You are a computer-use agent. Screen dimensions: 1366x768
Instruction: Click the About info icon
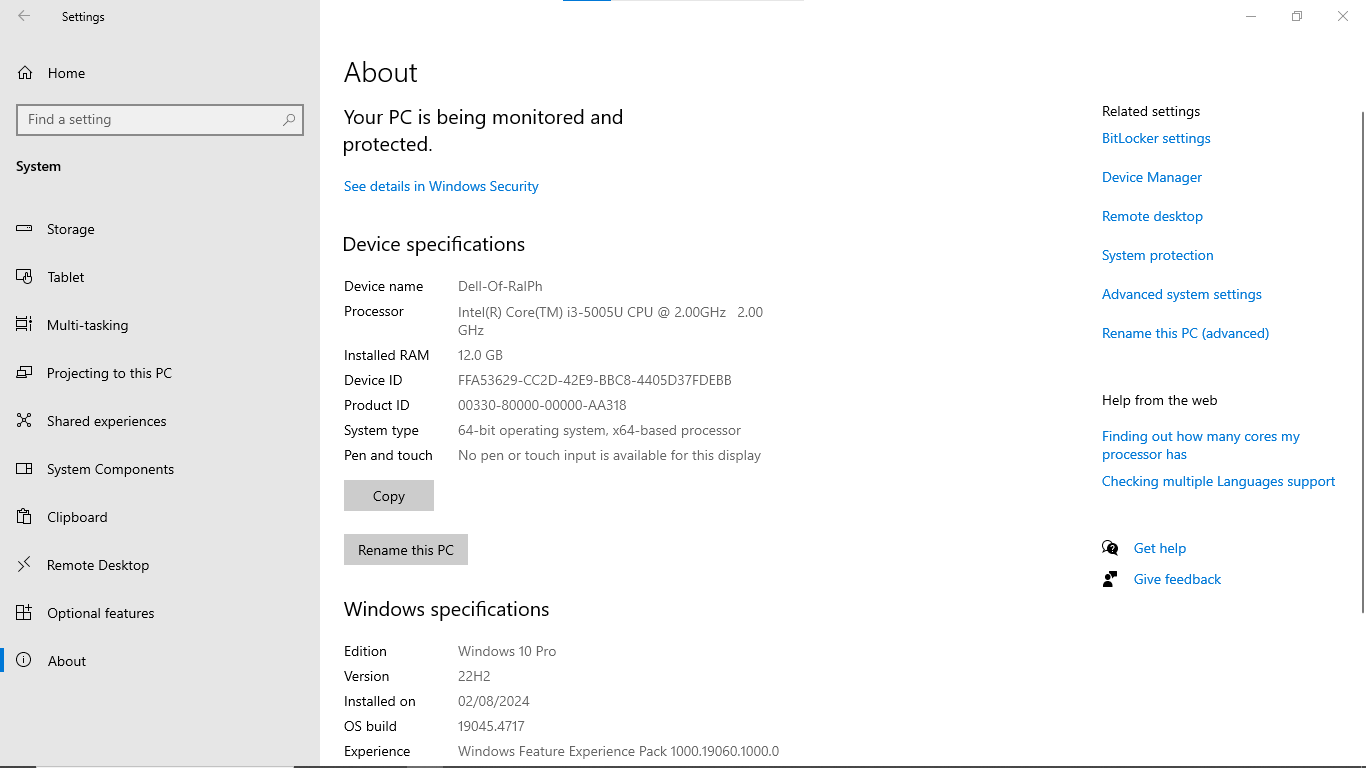click(x=25, y=661)
